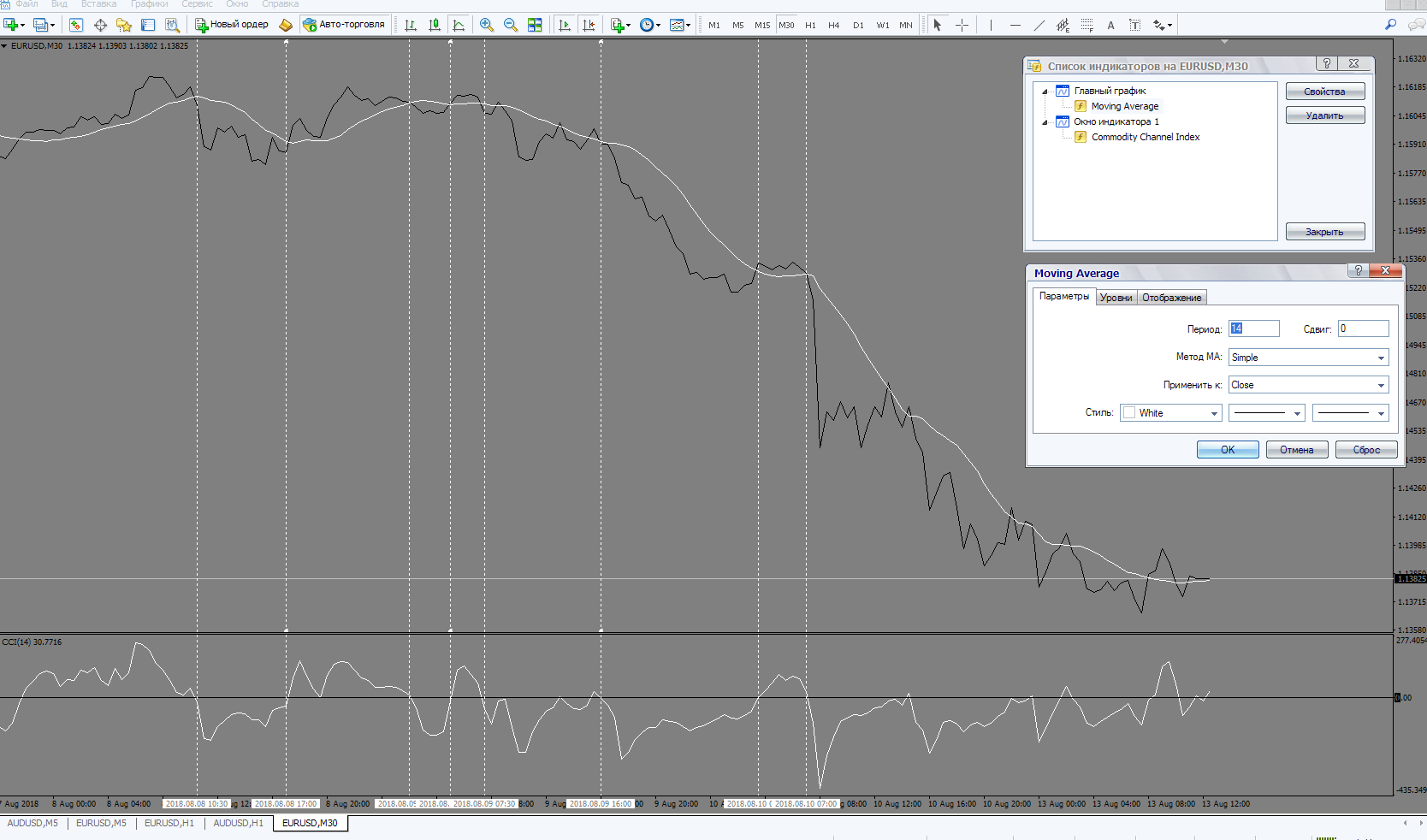Switch chart to line chart mode
This screenshot has width=1427, height=840.
pyautogui.click(x=459, y=25)
